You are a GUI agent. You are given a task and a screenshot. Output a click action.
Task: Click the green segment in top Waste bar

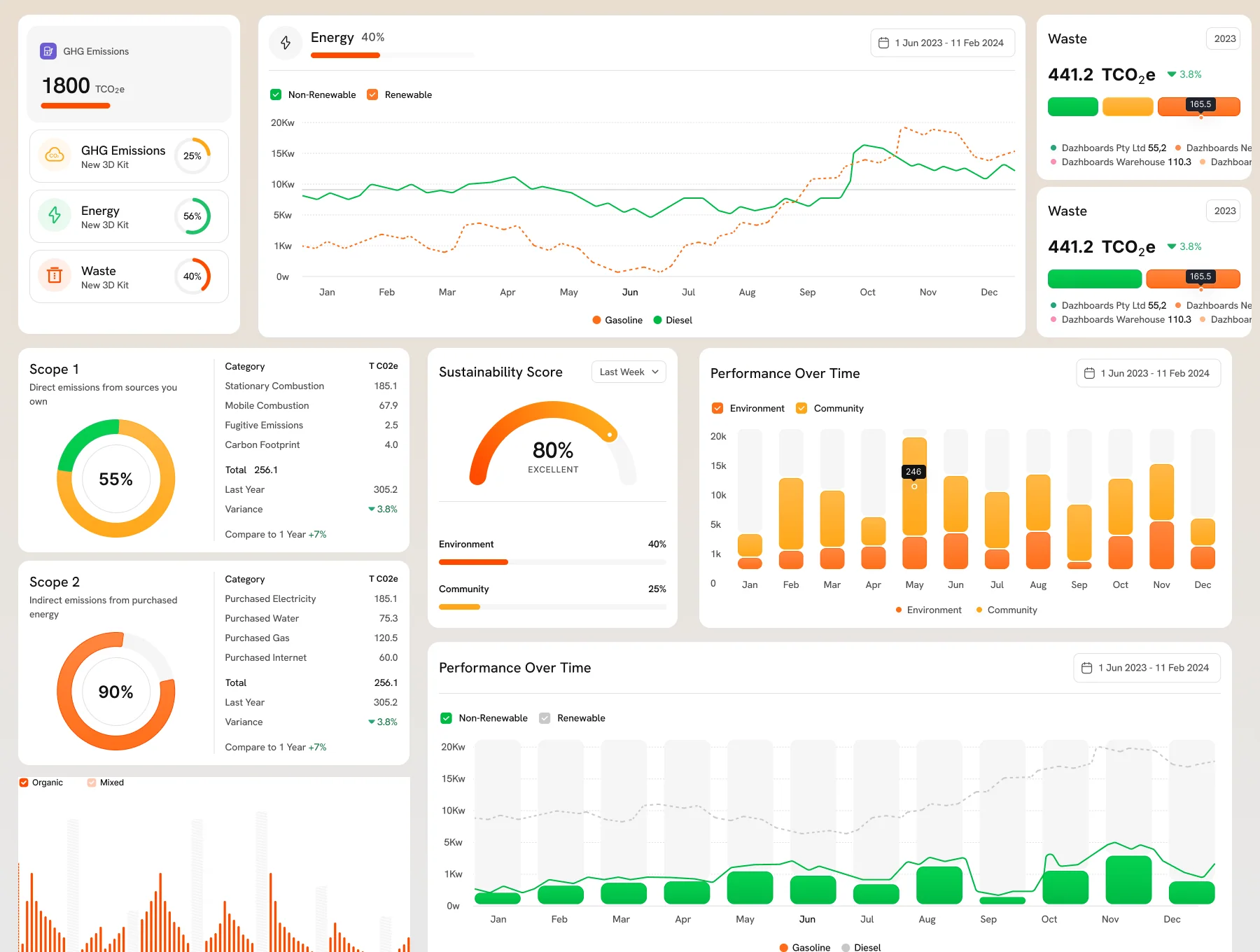1072,107
